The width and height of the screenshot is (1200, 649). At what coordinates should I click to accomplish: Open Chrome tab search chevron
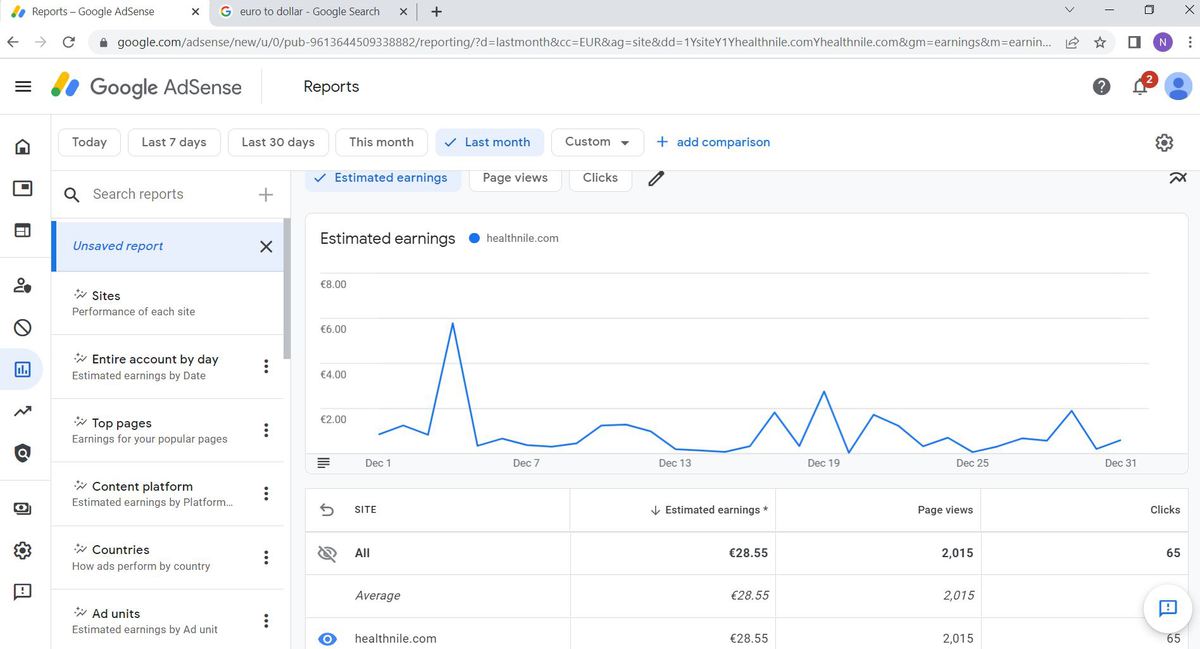tap(1069, 11)
